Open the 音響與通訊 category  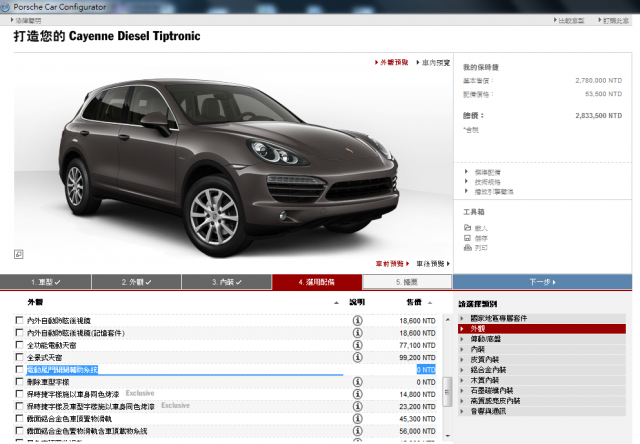(x=542, y=411)
